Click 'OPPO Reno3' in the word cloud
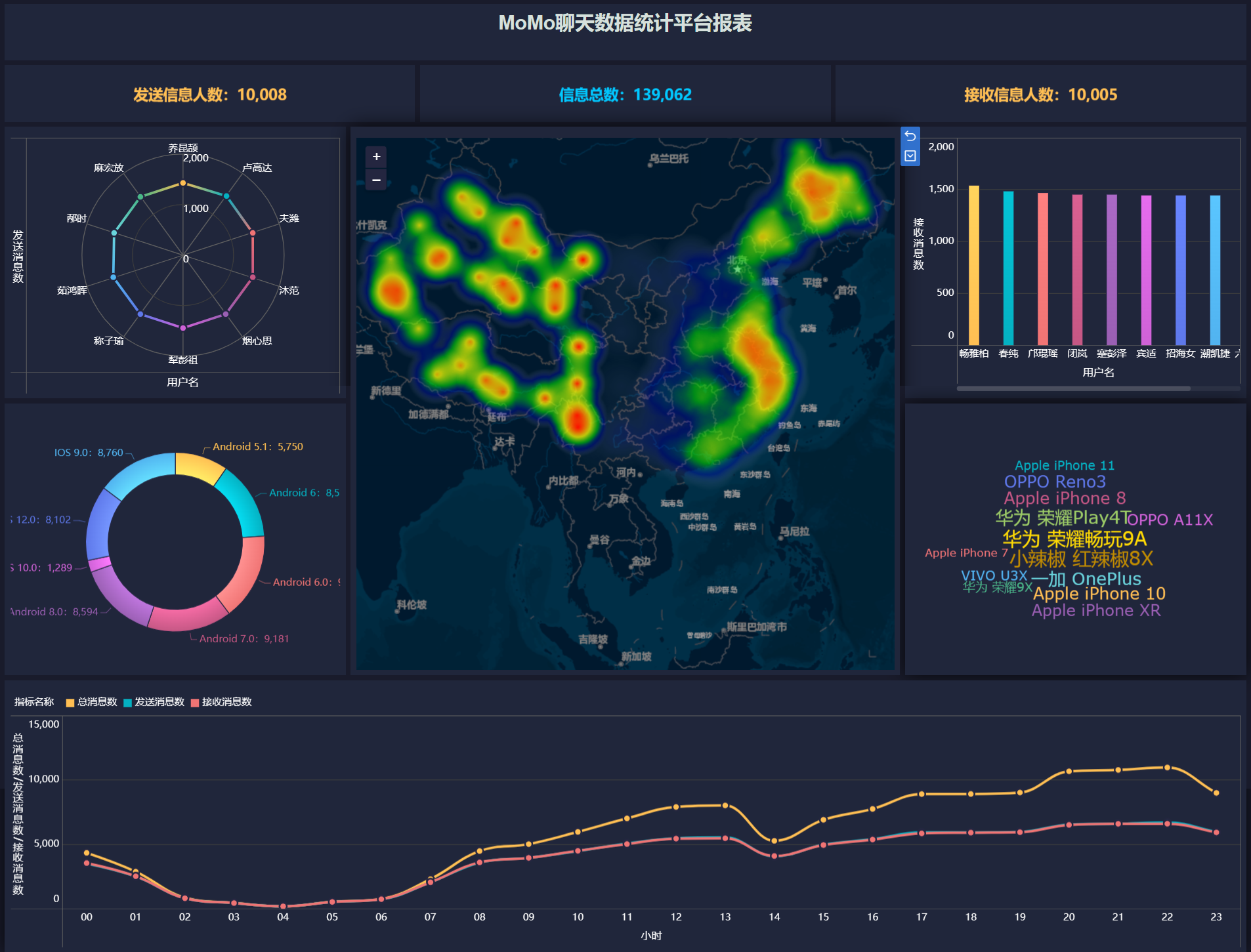 point(1055,482)
